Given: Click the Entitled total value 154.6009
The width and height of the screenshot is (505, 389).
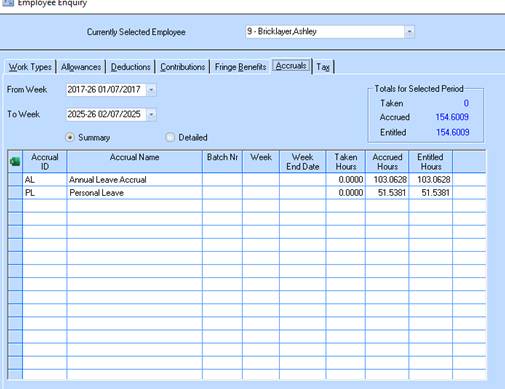Looking at the screenshot, I should [x=453, y=132].
